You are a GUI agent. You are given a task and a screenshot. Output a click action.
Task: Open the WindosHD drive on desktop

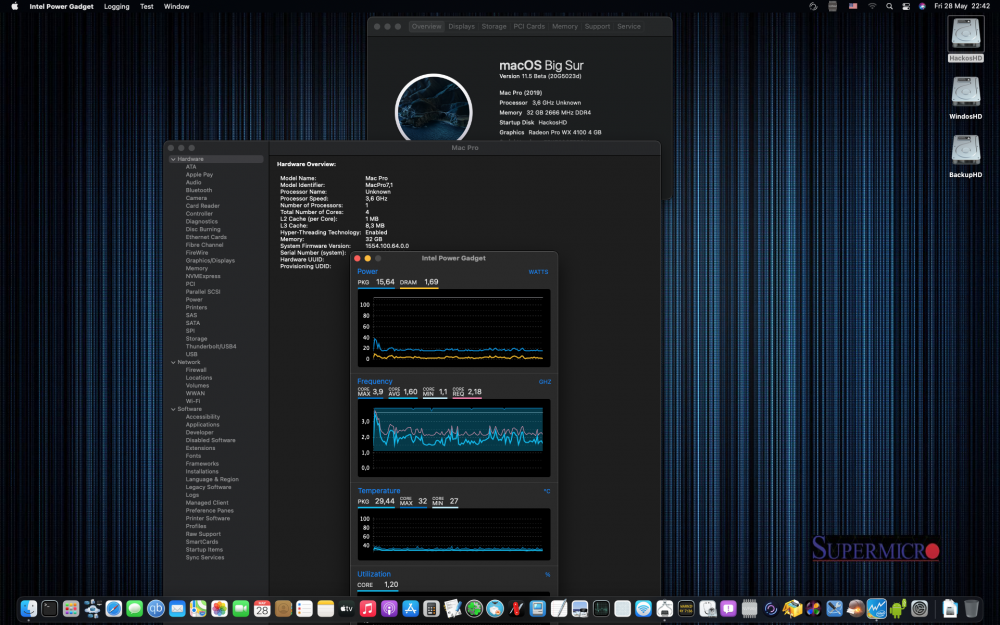coord(966,98)
